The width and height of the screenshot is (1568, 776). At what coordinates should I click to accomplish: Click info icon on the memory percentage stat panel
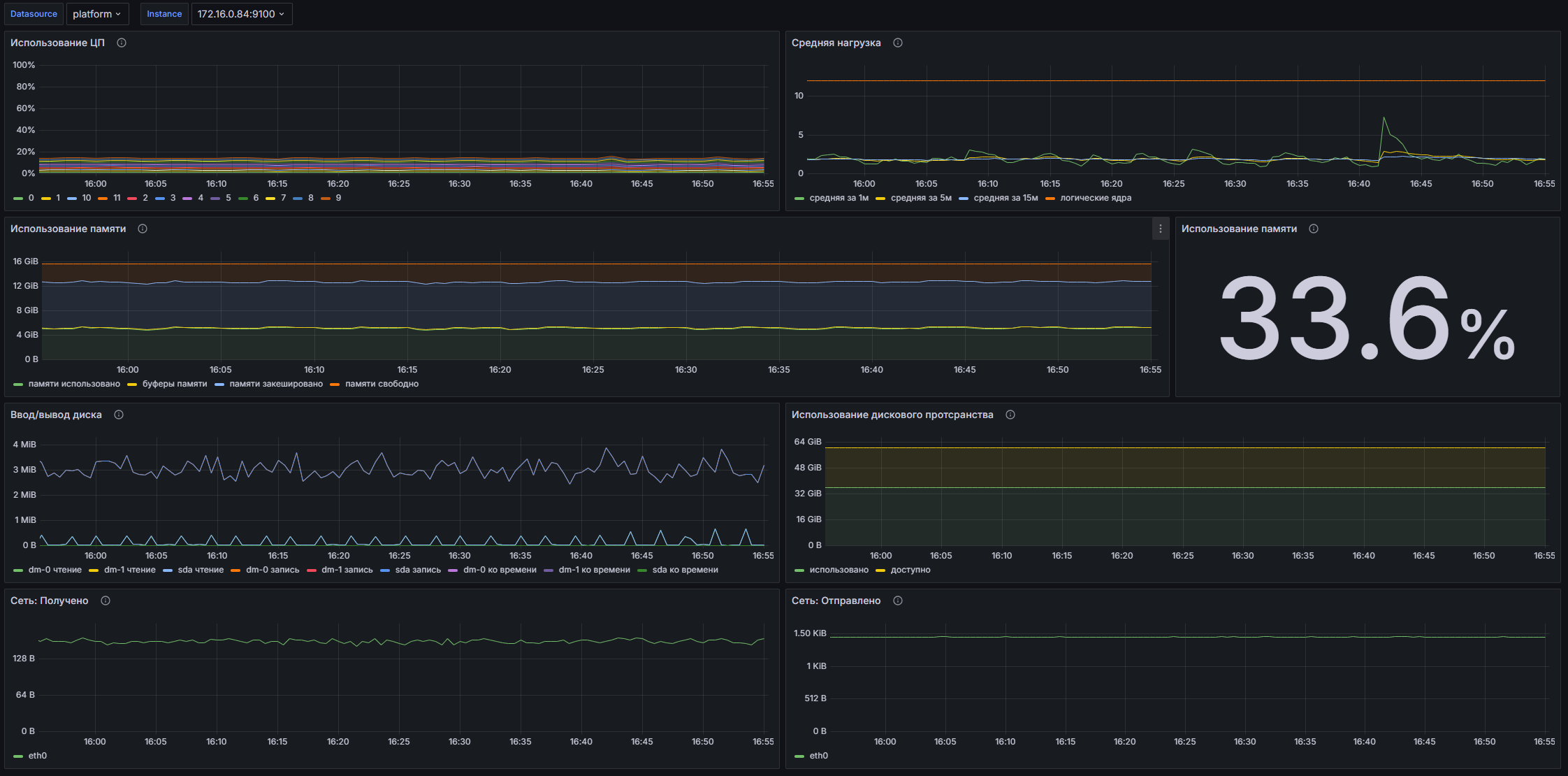[1314, 229]
